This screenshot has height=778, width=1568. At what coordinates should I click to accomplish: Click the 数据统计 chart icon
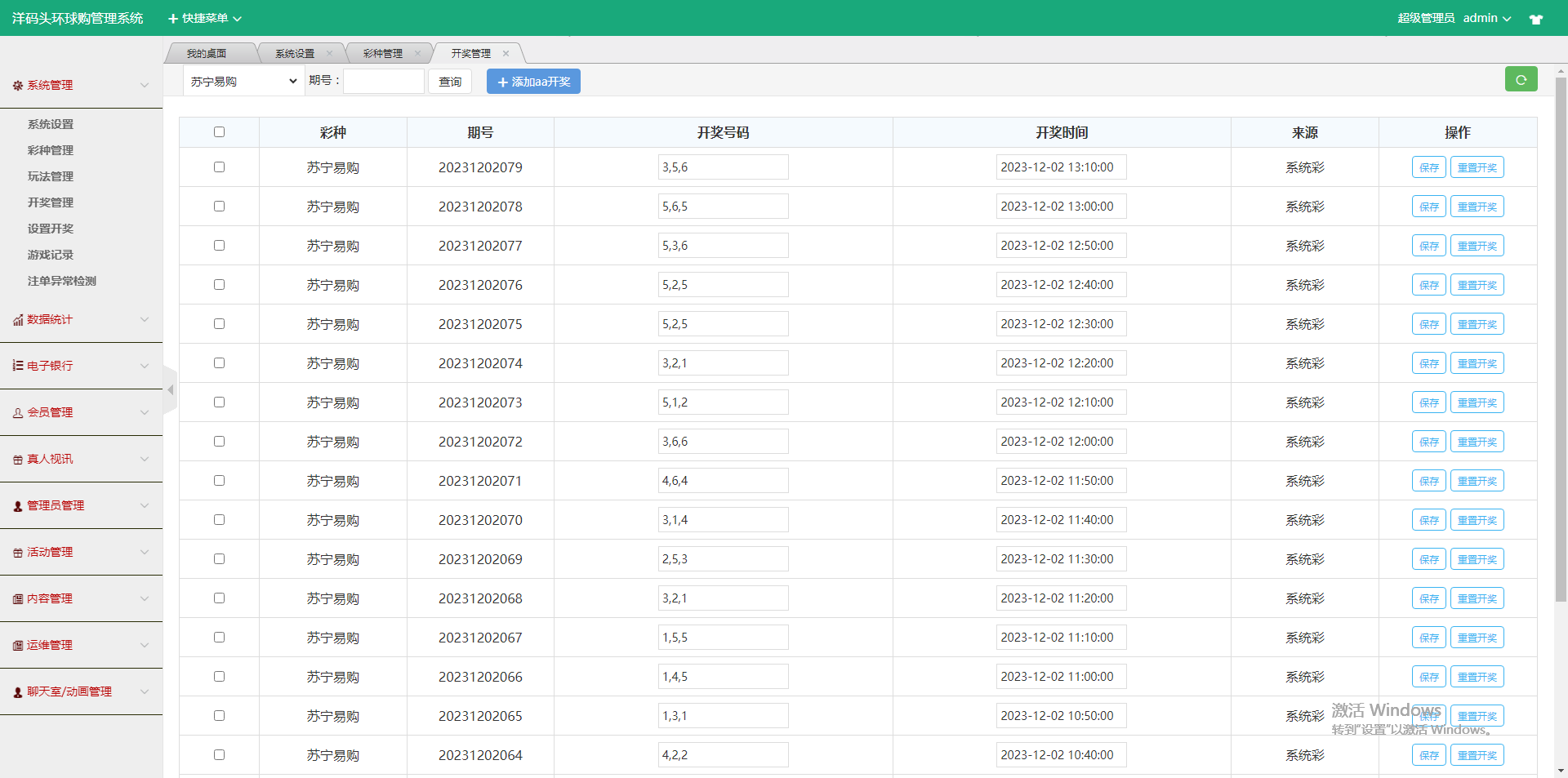tap(17, 320)
